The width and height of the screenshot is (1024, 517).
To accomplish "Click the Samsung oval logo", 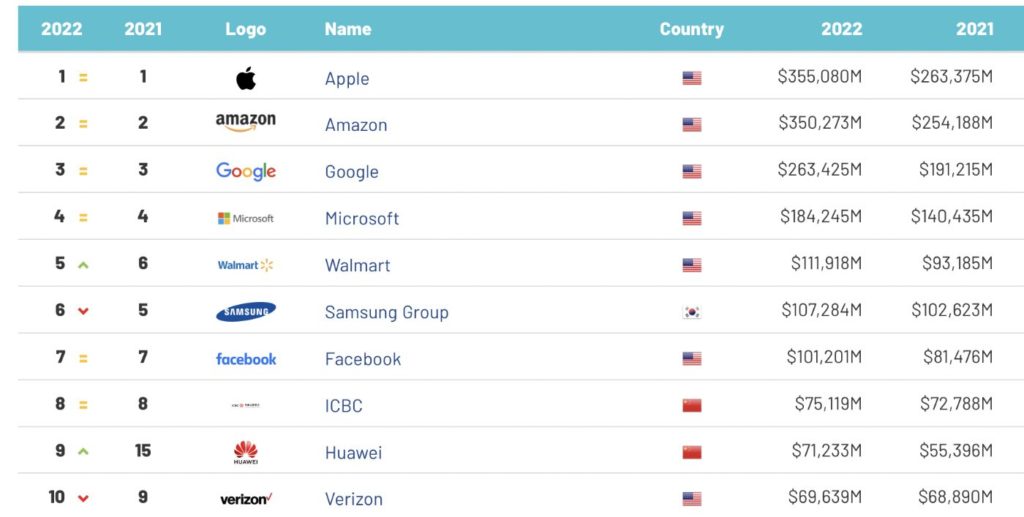I will pos(246,312).
